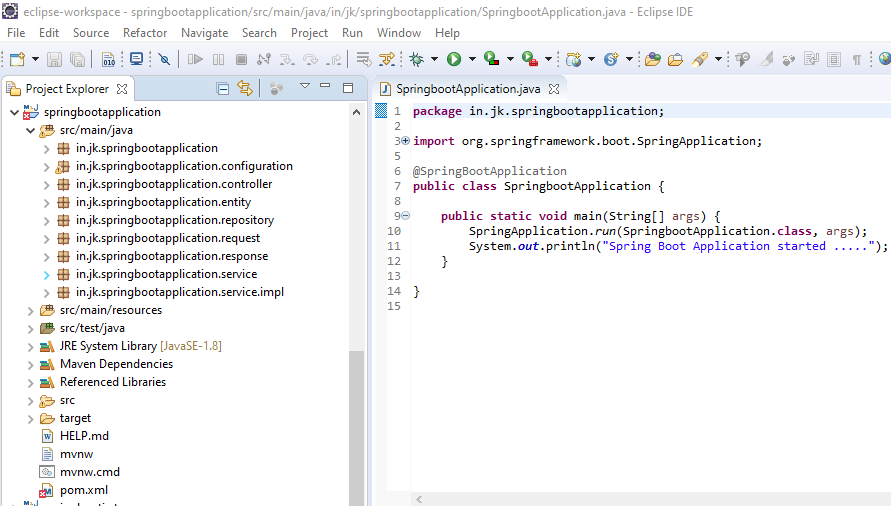Toggle Use Step Filters icon
This screenshot has width=891, height=506.
(x=387, y=59)
